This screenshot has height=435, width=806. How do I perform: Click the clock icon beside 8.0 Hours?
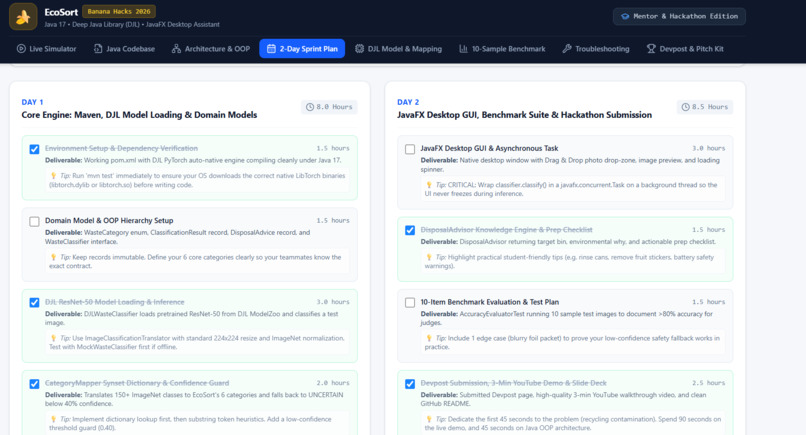pos(310,107)
